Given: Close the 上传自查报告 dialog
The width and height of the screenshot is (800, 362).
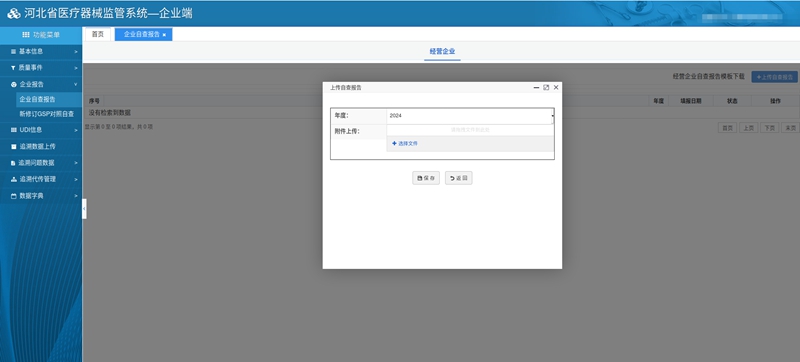Looking at the screenshot, I should tap(556, 88).
